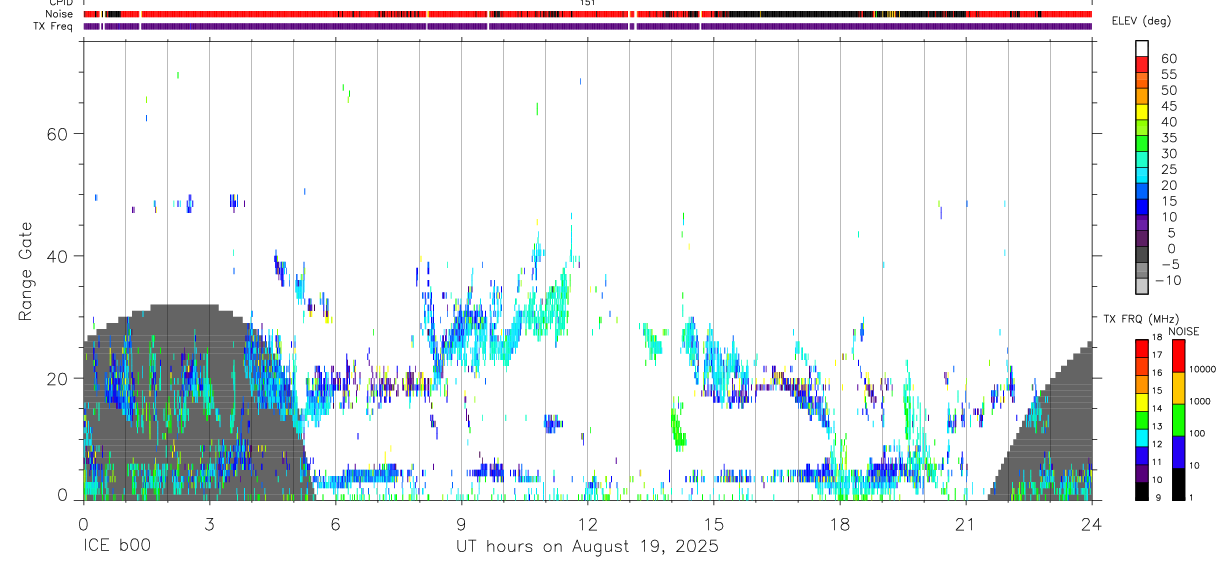The height and width of the screenshot is (567, 1228).
Task: Click the purple TX Freq strip above the plot
Action: click(587, 26)
